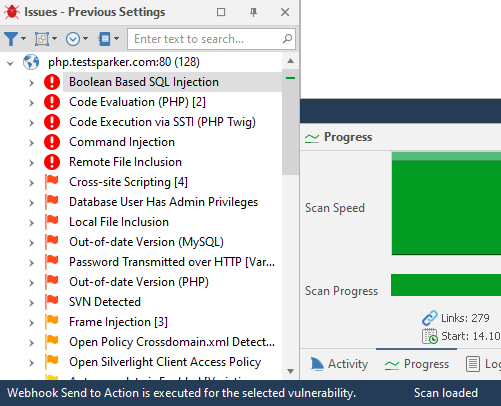Open the filter funnel dropdown in Issues toolbar
The height and width of the screenshot is (406, 501).
15,39
